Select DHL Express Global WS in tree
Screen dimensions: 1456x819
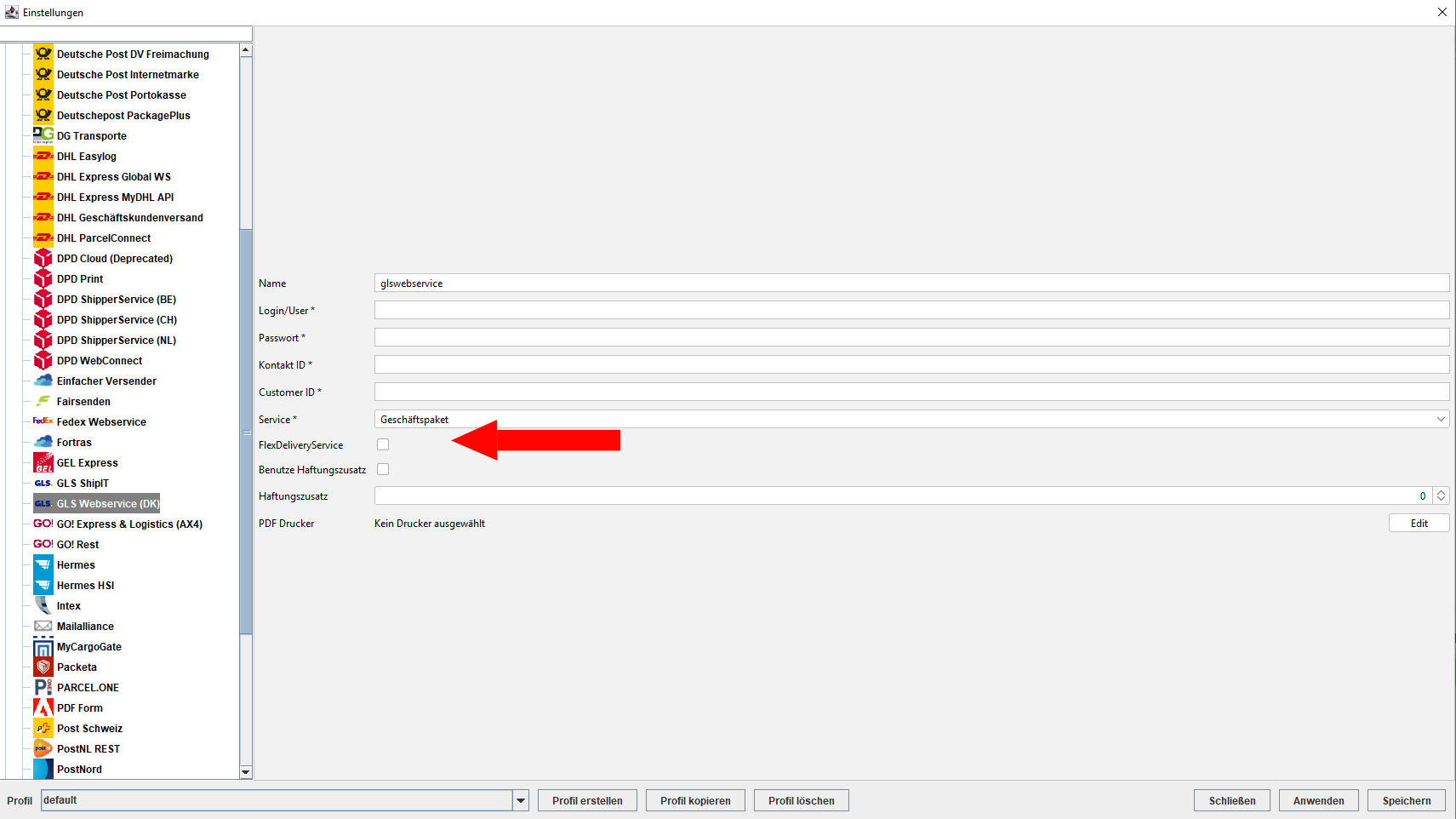pyautogui.click(x=114, y=176)
